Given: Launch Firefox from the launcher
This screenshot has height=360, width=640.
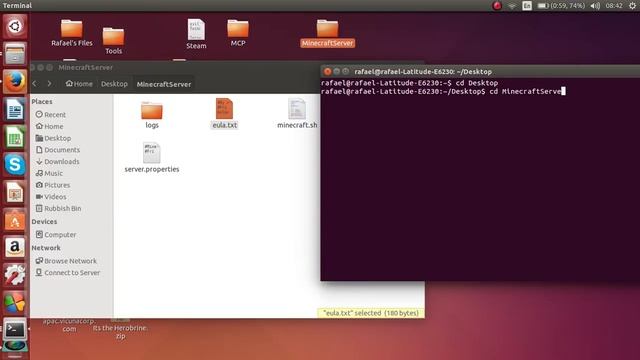Looking at the screenshot, I should click(x=15, y=81).
